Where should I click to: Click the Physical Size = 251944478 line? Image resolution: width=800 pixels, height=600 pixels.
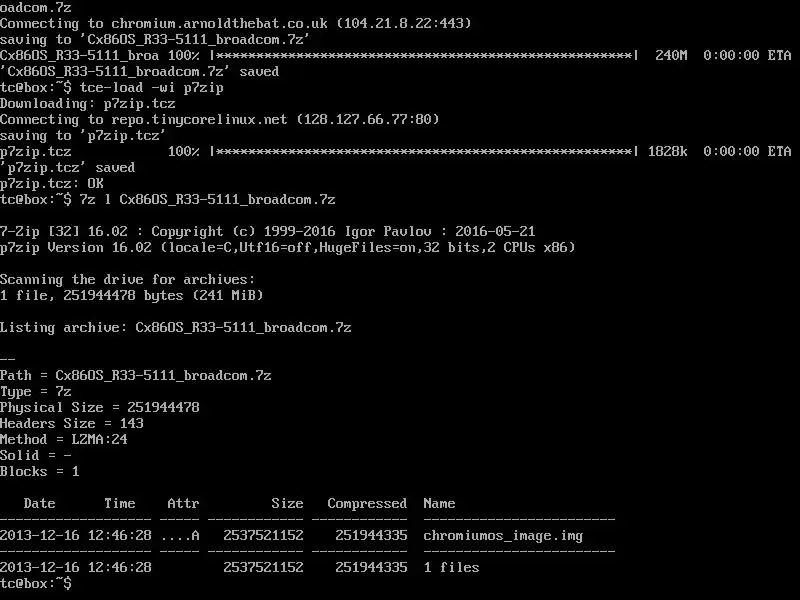(99, 407)
